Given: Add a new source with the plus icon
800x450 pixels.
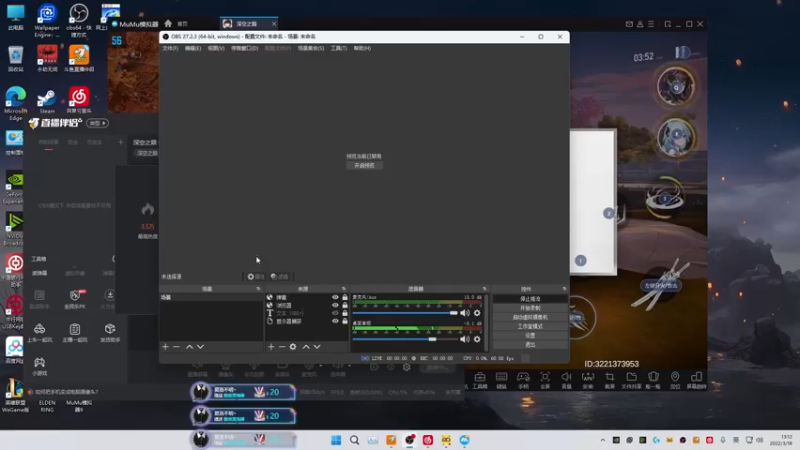Looking at the screenshot, I should 271,346.
